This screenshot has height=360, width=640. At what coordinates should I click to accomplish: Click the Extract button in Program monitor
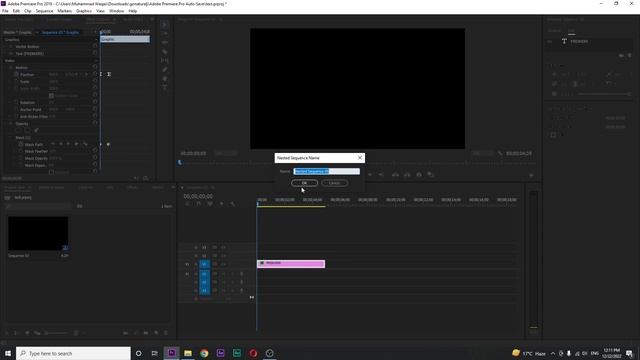coord(407,175)
